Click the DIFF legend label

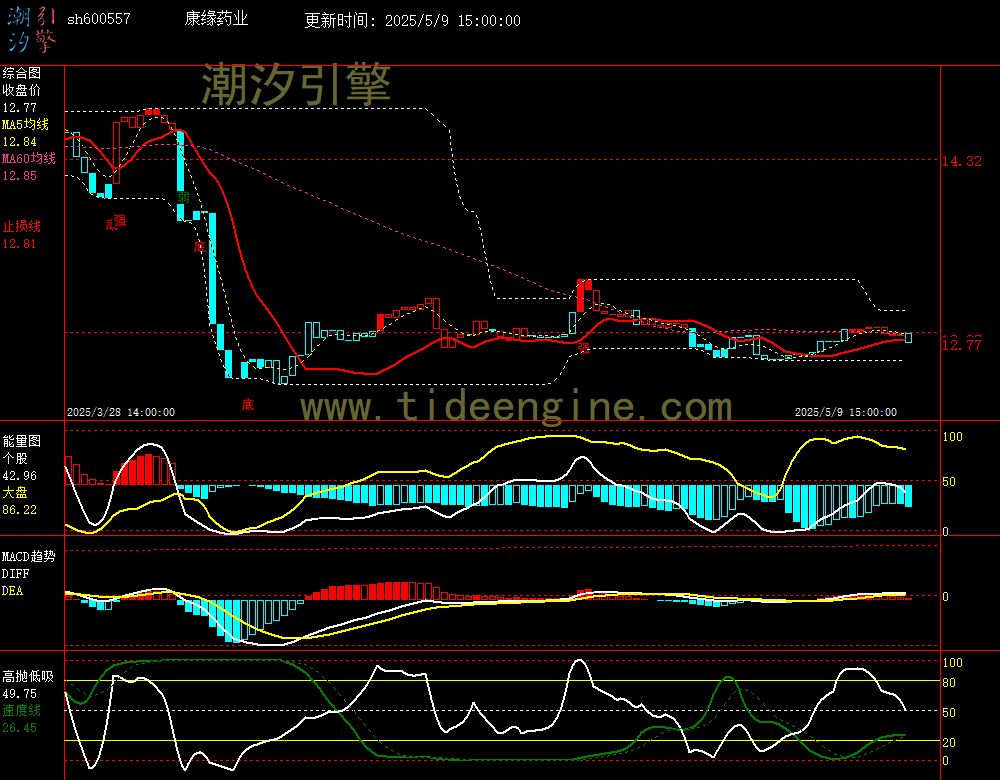pyautogui.click(x=15, y=573)
